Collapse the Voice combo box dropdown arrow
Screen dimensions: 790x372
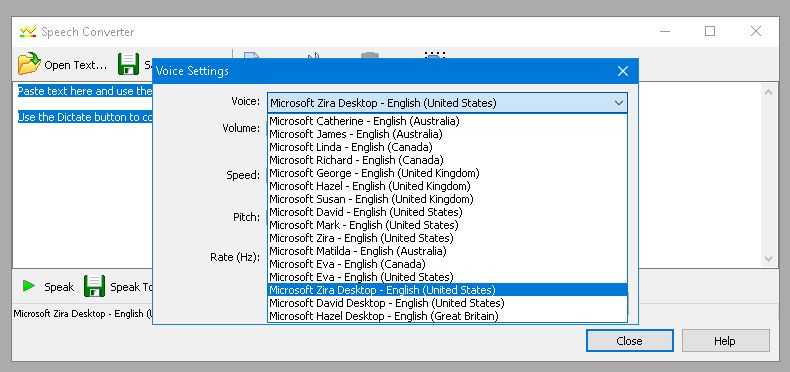tap(619, 103)
